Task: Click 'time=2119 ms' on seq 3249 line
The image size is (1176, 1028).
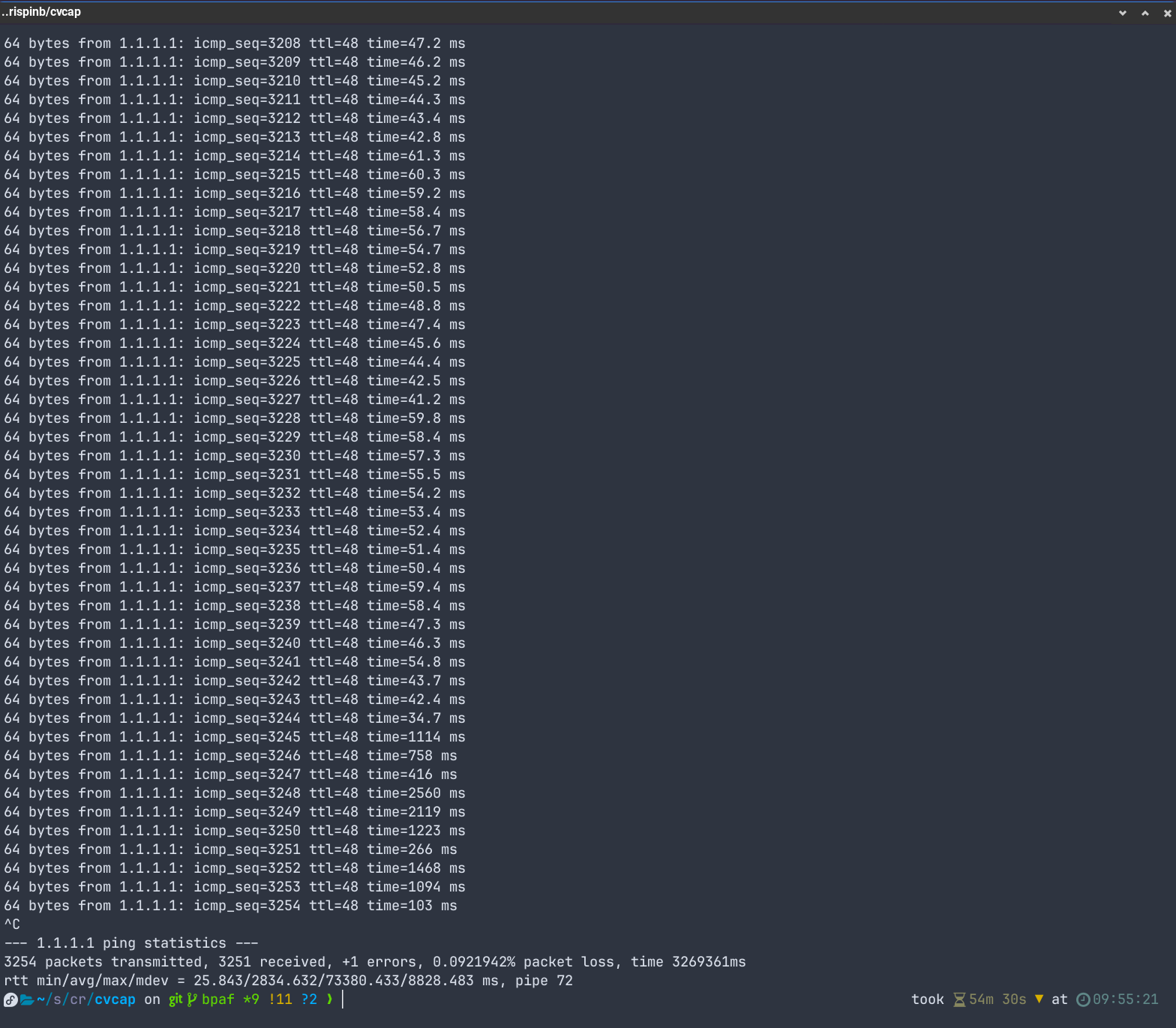Action: [416, 812]
